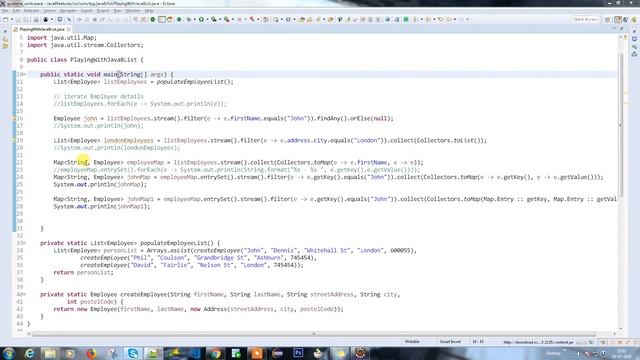Click the download progress text in status bar
This screenshot has height=360, width=640.
tap(538, 342)
